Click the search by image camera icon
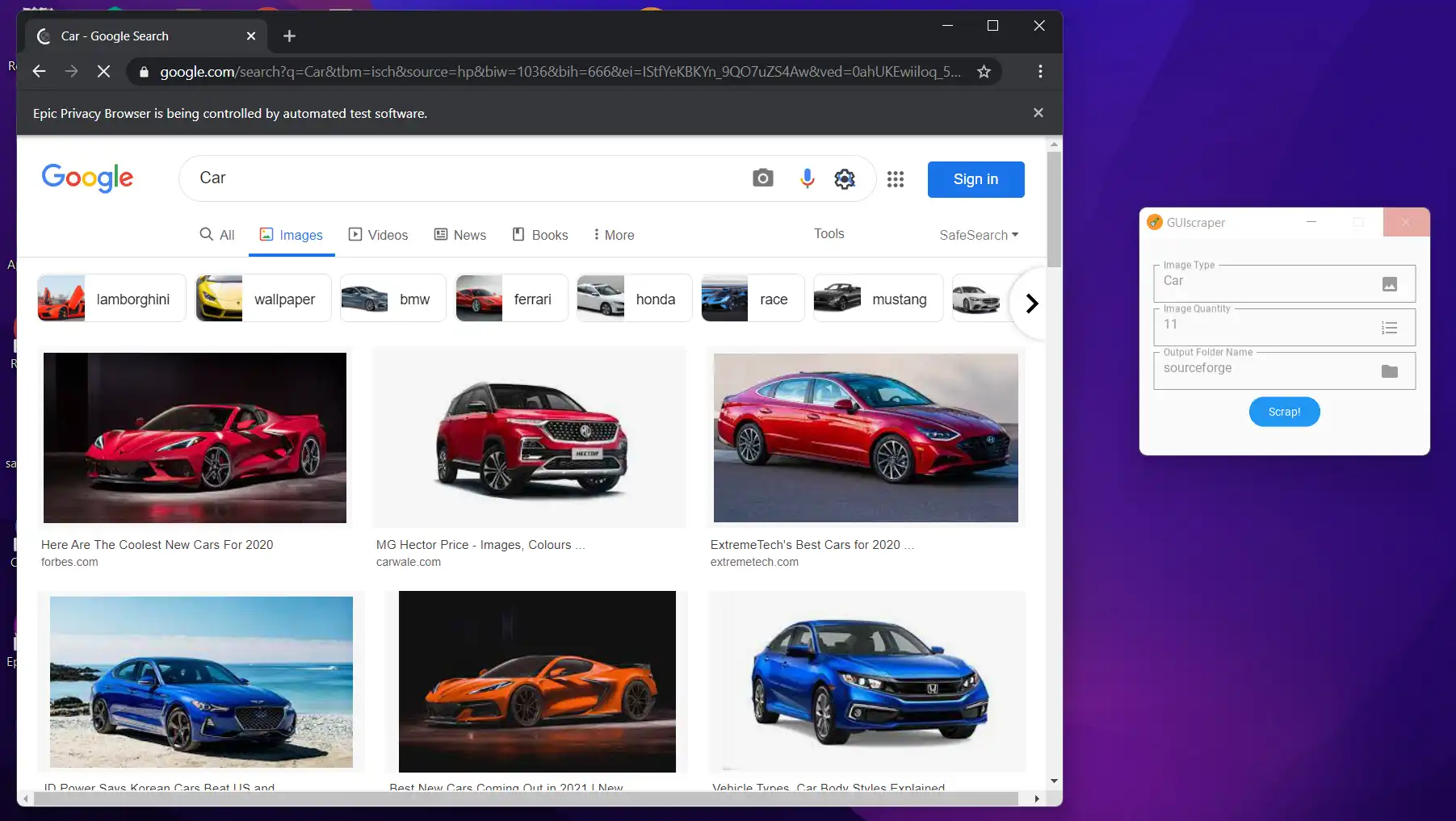The width and height of the screenshot is (1456, 821). [762, 178]
